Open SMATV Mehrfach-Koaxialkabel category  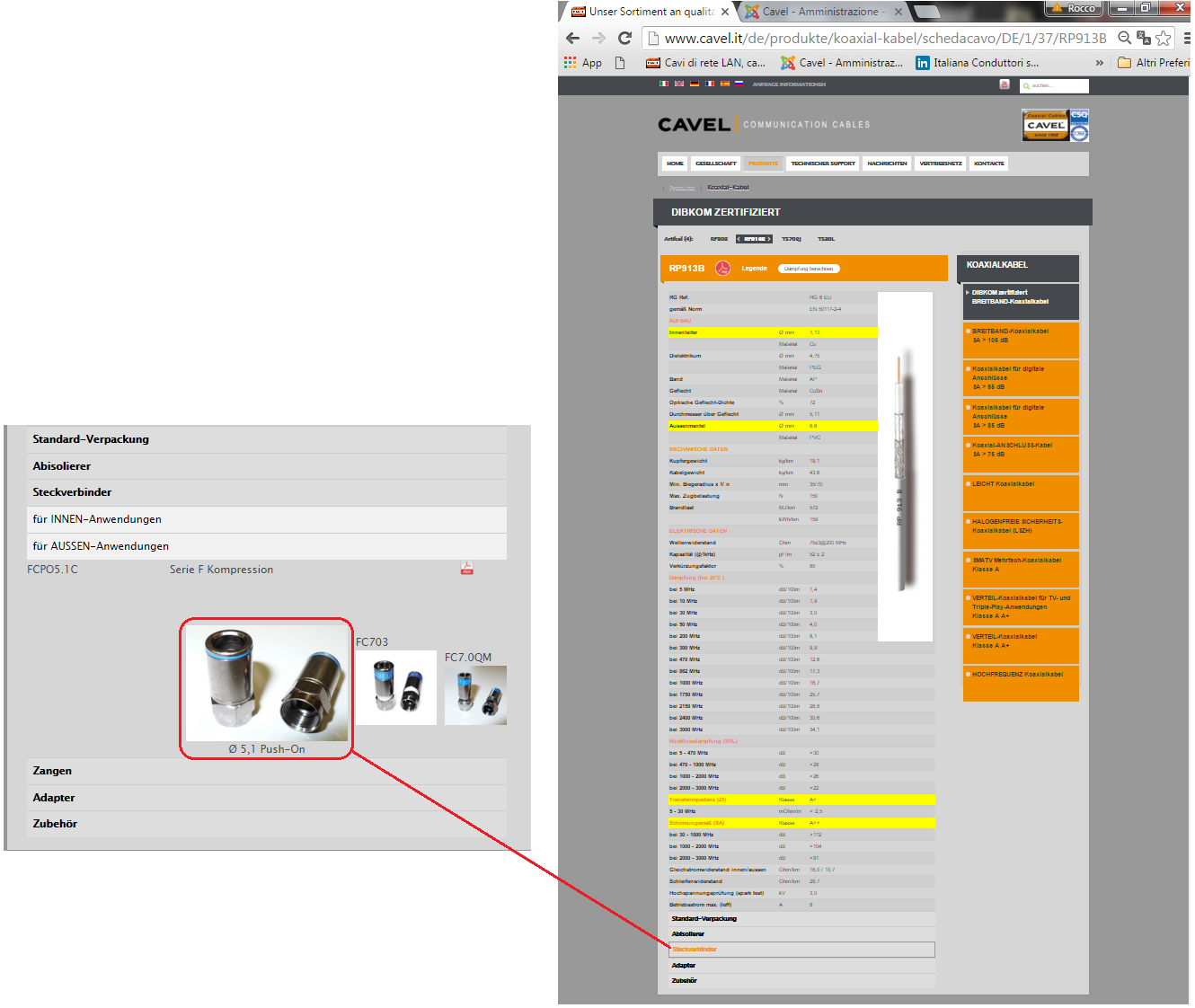tap(1021, 569)
